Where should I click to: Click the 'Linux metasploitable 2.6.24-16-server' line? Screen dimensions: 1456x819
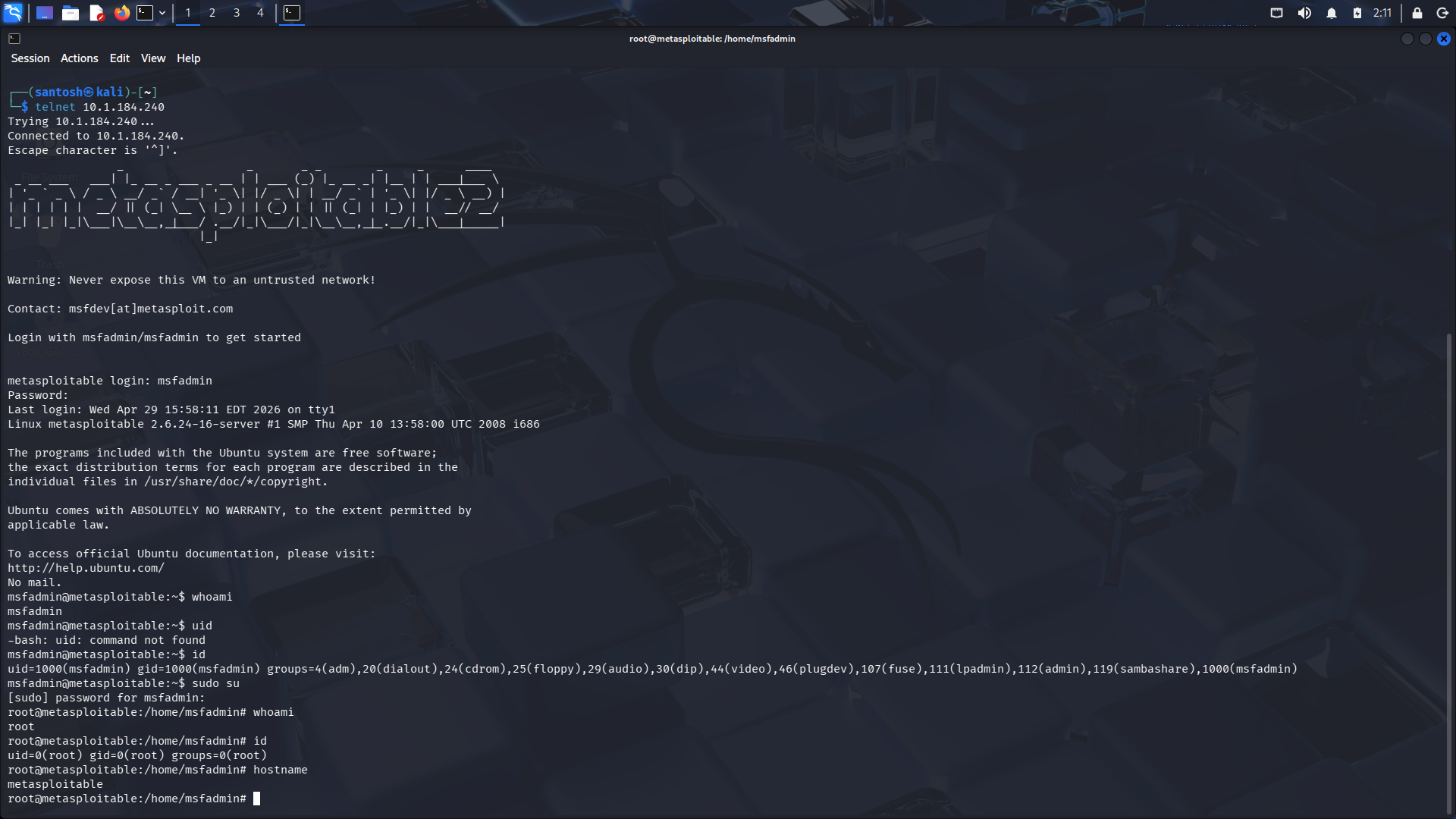click(x=274, y=425)
